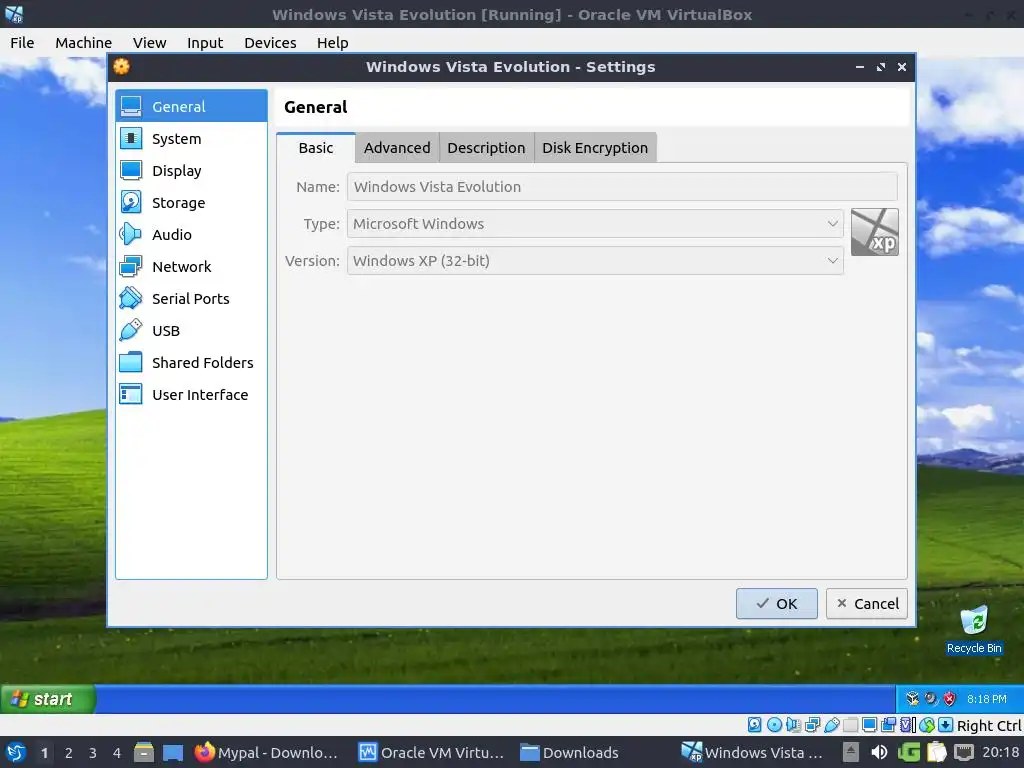Click the display monitor status icon

(x=869, y=725)
